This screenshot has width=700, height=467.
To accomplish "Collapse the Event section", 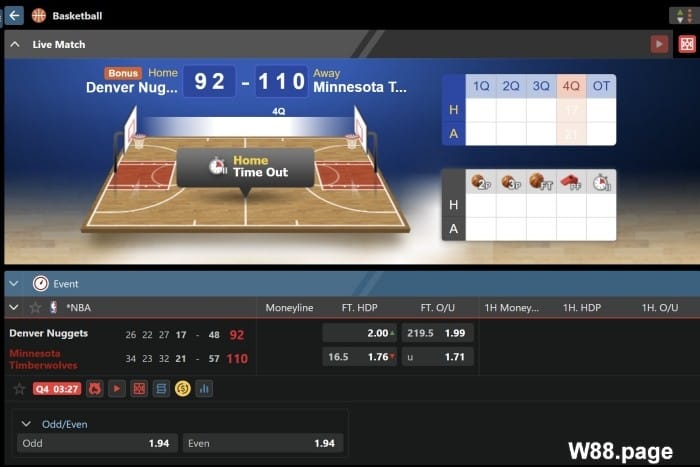I will click(14, 284).
